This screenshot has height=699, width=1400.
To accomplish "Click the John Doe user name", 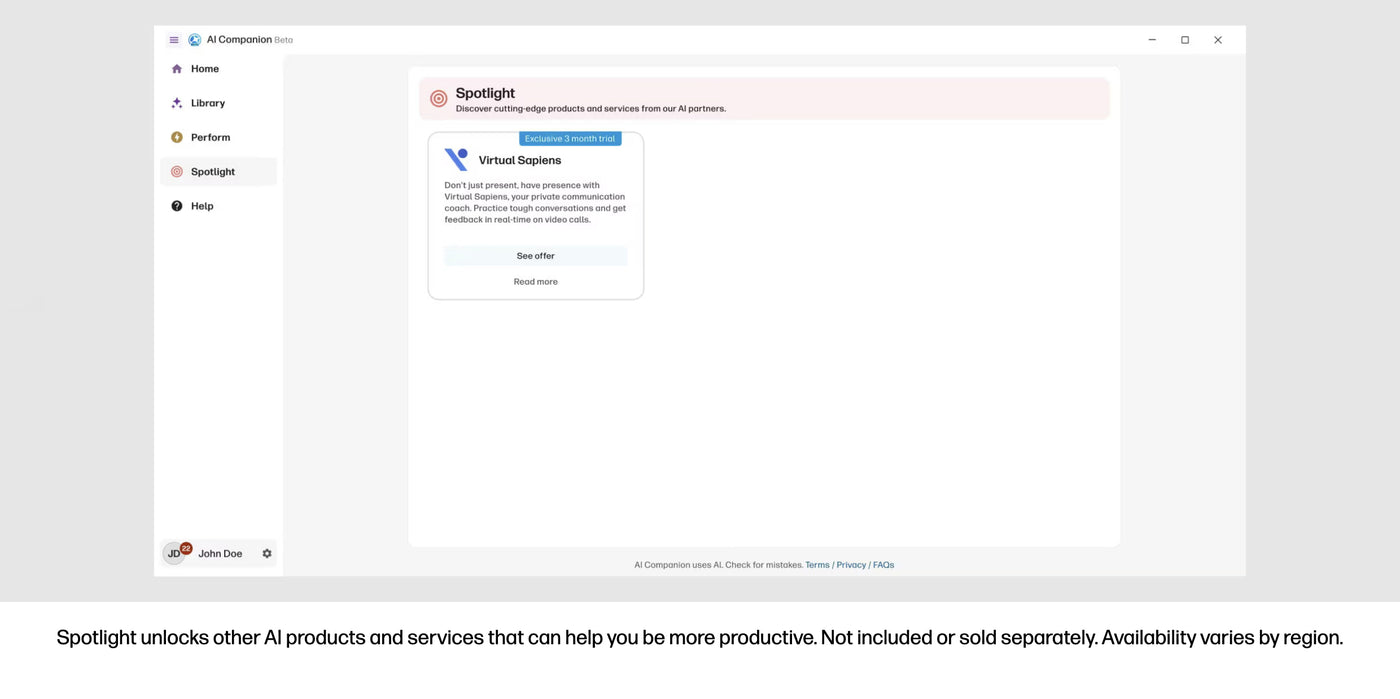I will coord(220,554).
